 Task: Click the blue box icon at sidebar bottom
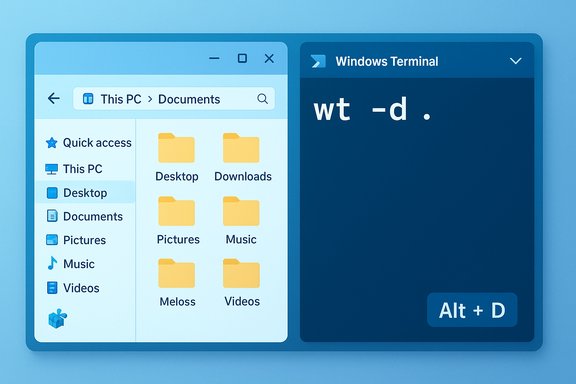[57, 318]
